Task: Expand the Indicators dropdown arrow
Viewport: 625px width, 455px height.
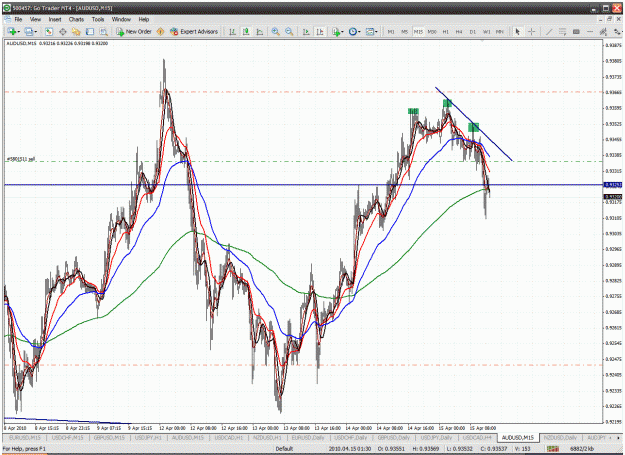Action: (342, 31)
